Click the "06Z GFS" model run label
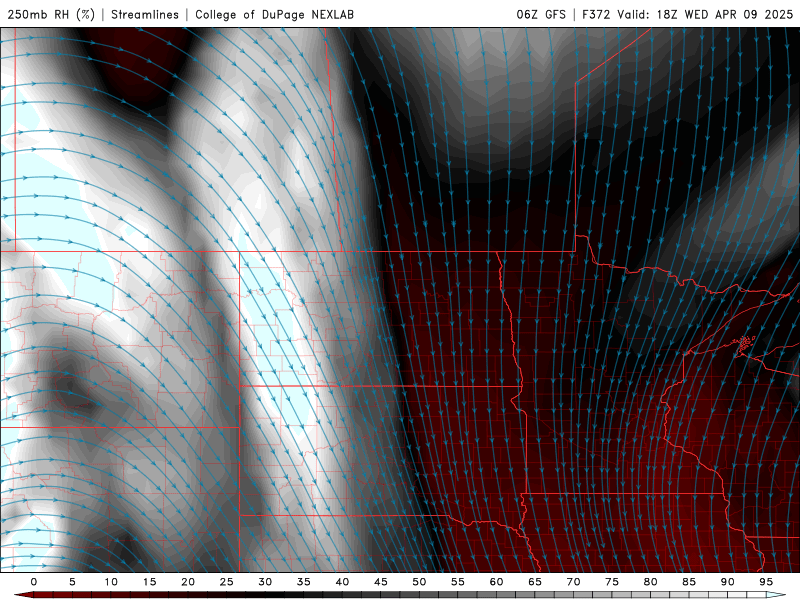The image size is (800, 600). (x=541, y=14)
